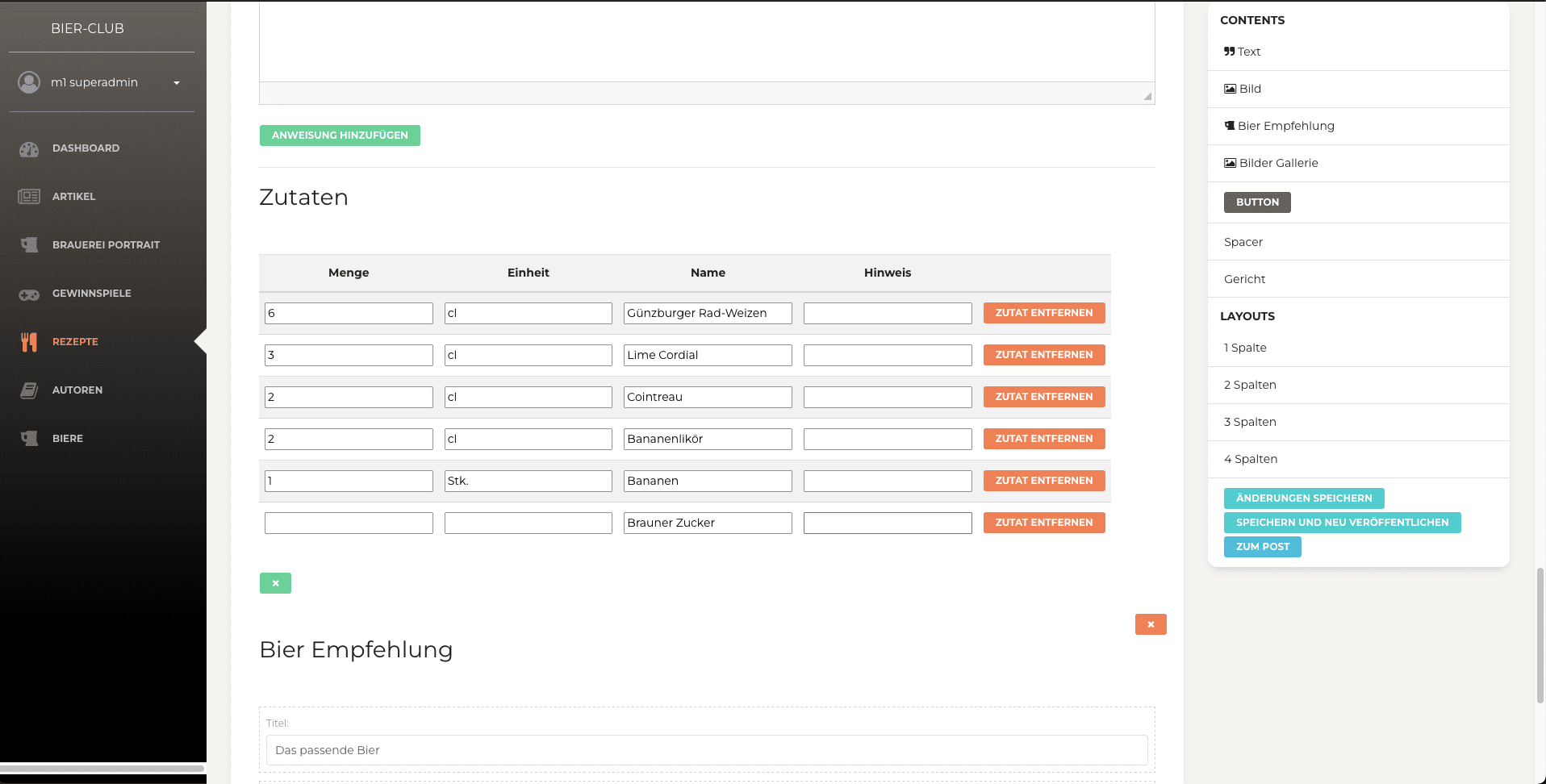Click the page vertical scrollbar
The width and height of the screenshot is (1546, 784).
[x=1540, y=636]
